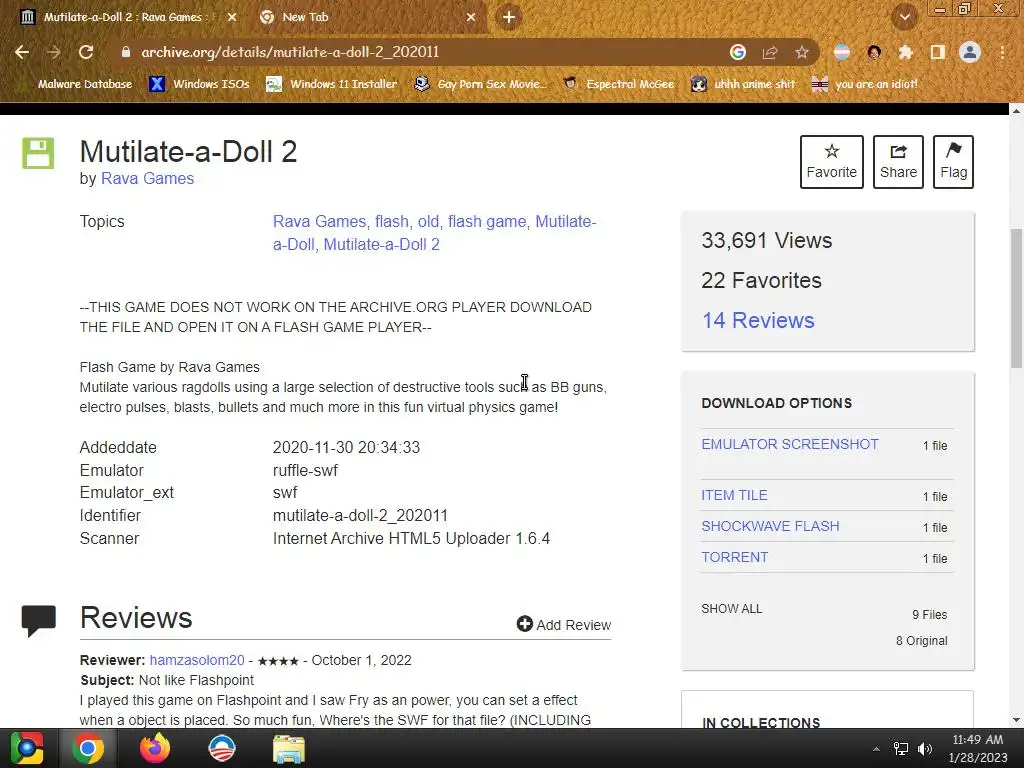Click the identifier 'mutilate-a-doll-2_202011' value

[360, 515]
